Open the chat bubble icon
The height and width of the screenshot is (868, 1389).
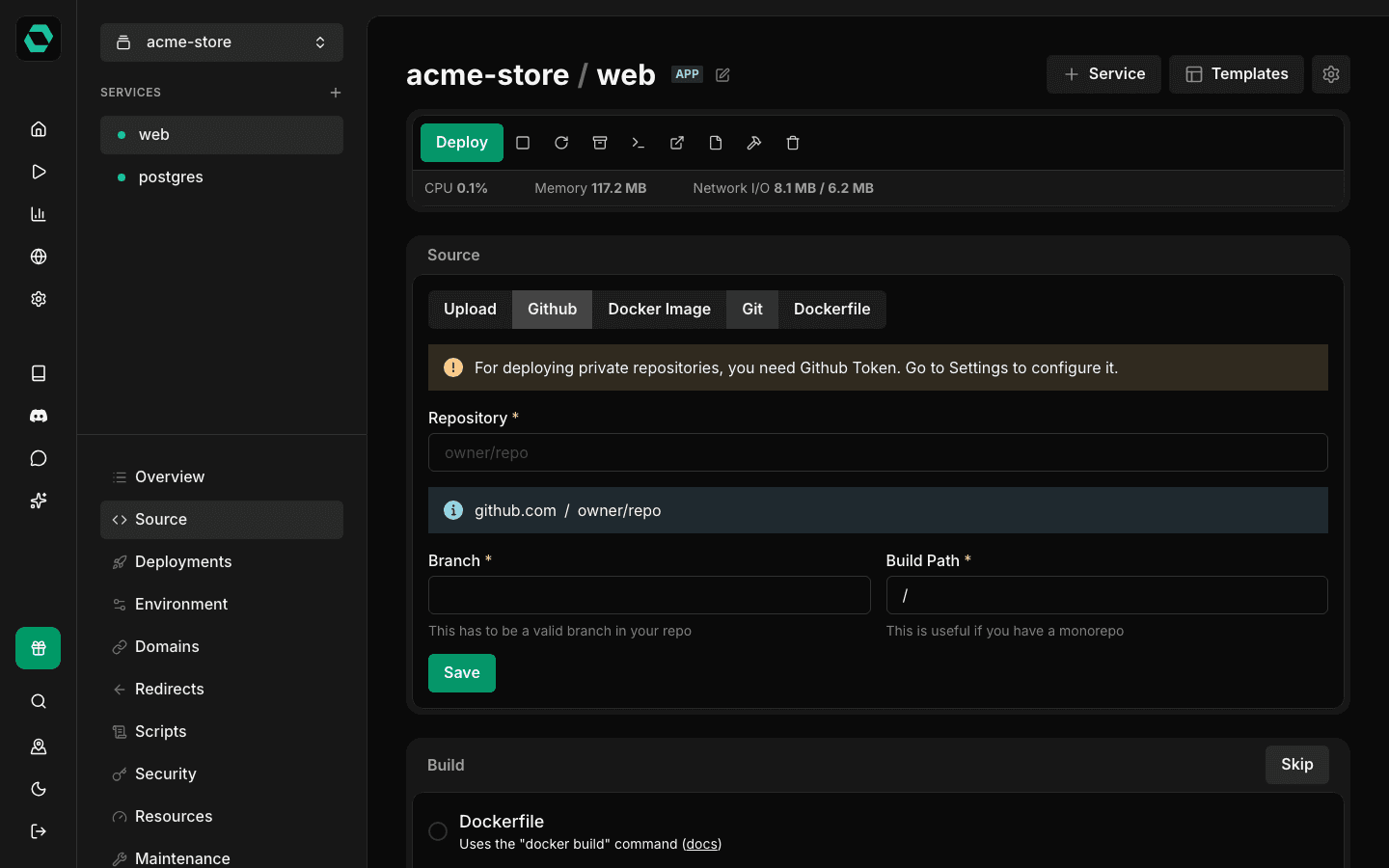coord(39,458)
